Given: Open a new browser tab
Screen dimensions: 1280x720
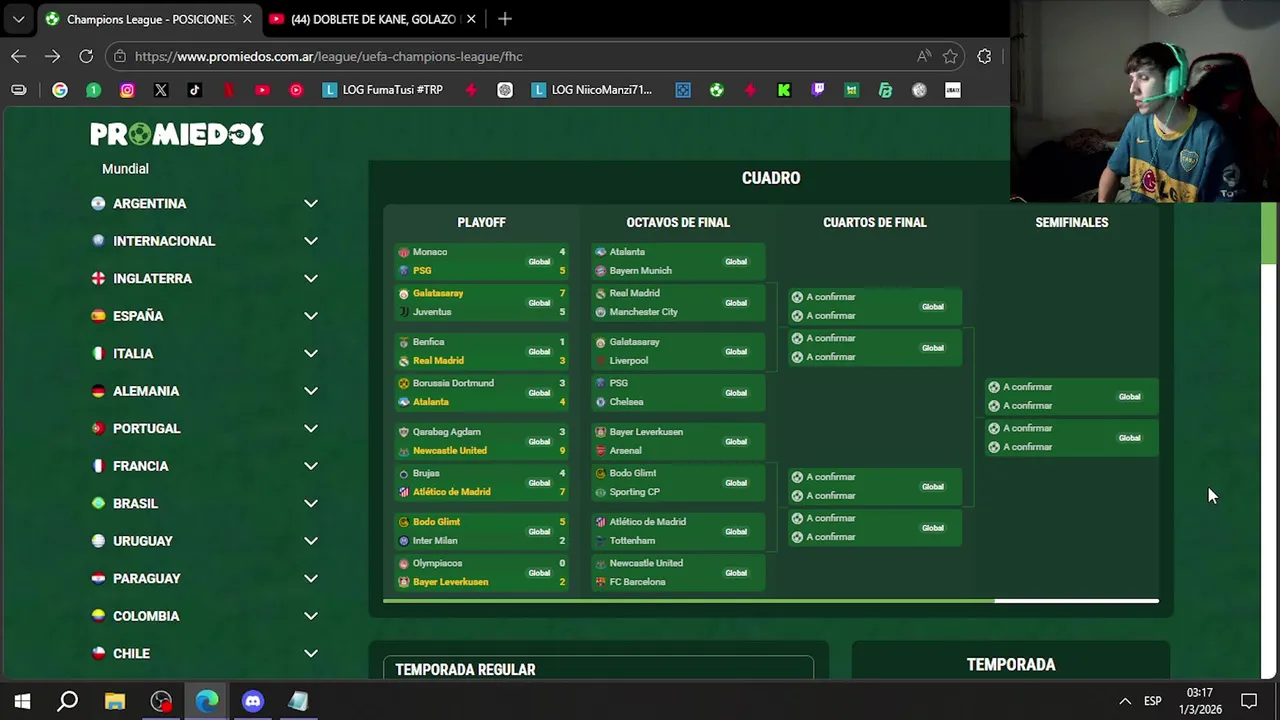Looking at the screenshot, I should pyautogui.click(x=505, y=19).
